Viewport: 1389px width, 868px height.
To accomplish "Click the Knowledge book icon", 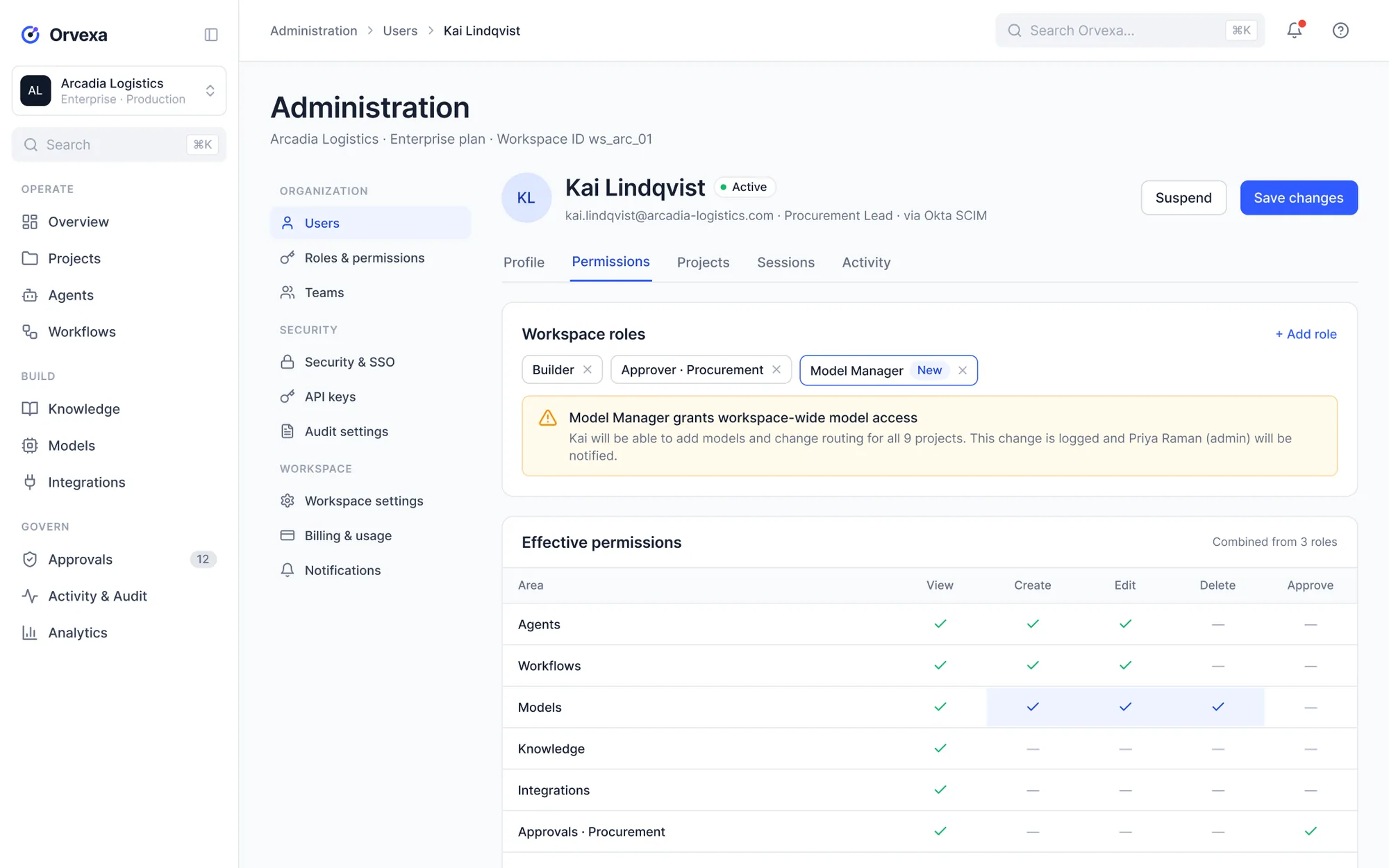I will tap(30, 409).
